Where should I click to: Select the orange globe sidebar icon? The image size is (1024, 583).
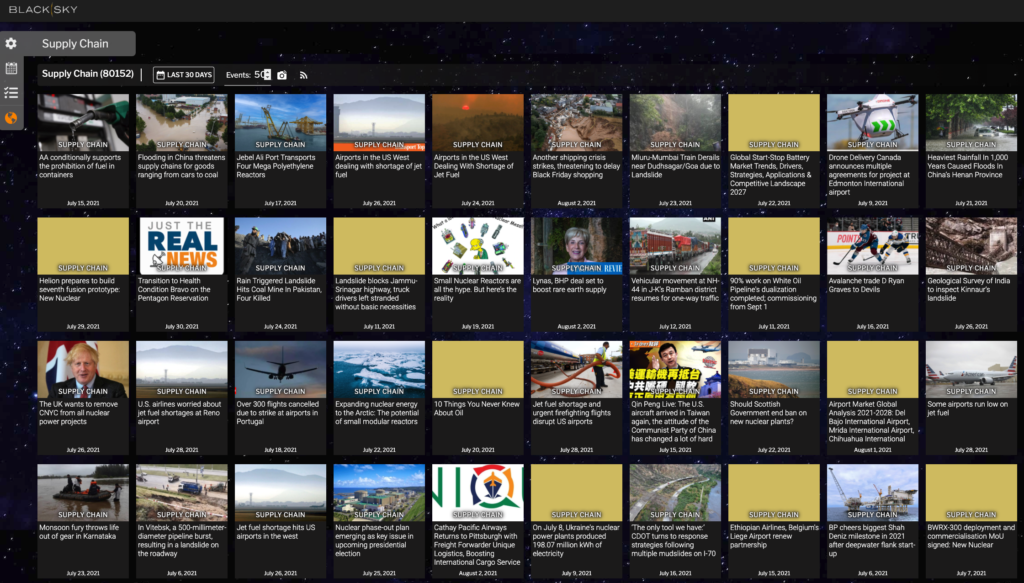pyautogui.click(x=11, y=118)
